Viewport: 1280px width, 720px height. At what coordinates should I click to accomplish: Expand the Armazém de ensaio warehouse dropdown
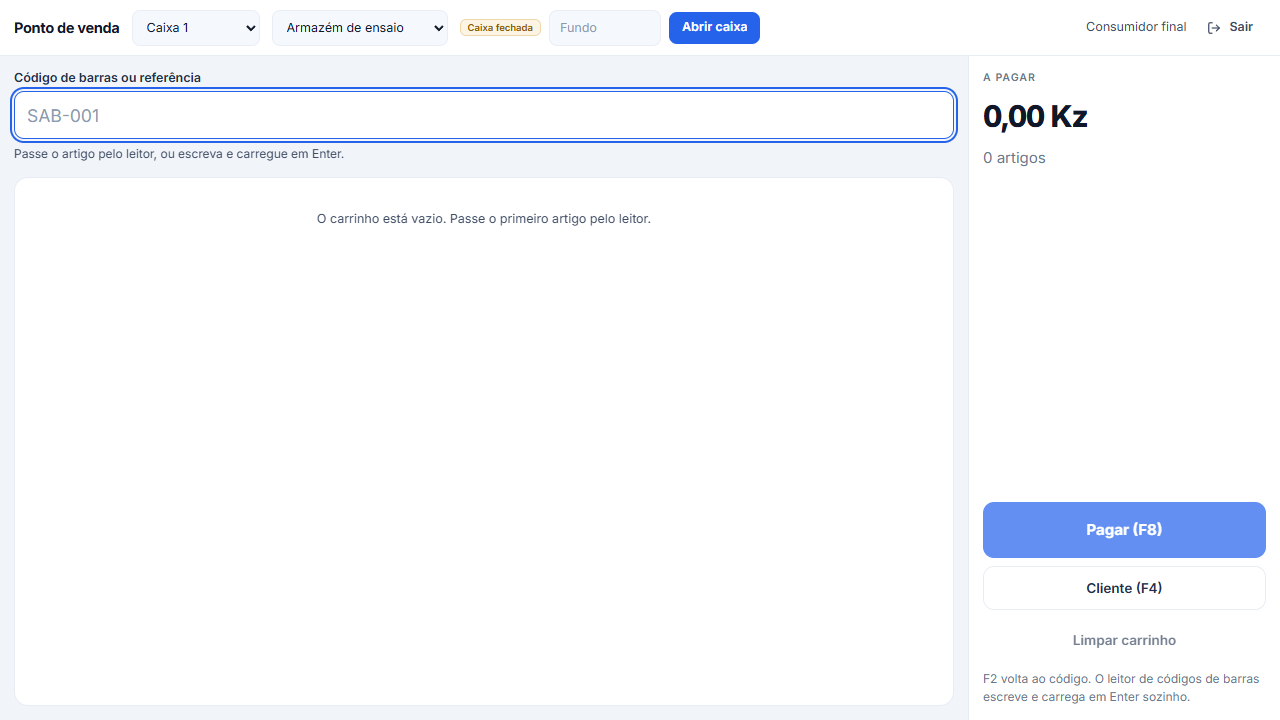(x=360, y=28)
